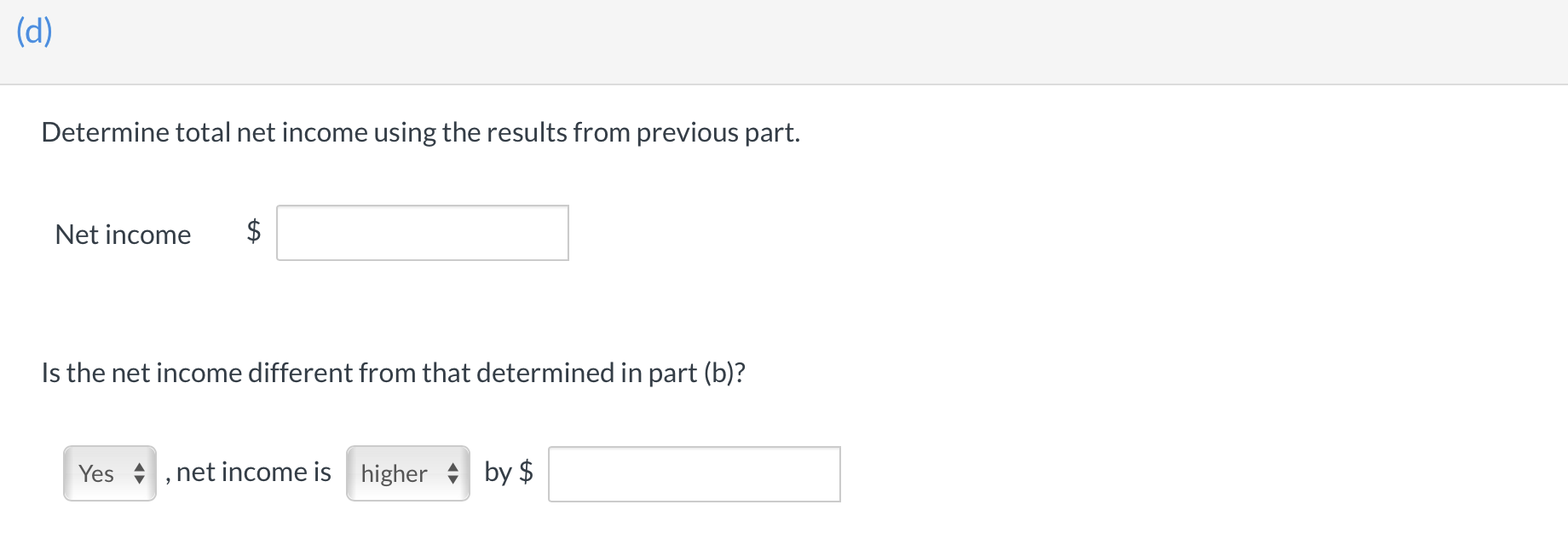Click the 'Determine total net income' instruction text
This screenshot has width=1568, height=551.
[421, 132]
